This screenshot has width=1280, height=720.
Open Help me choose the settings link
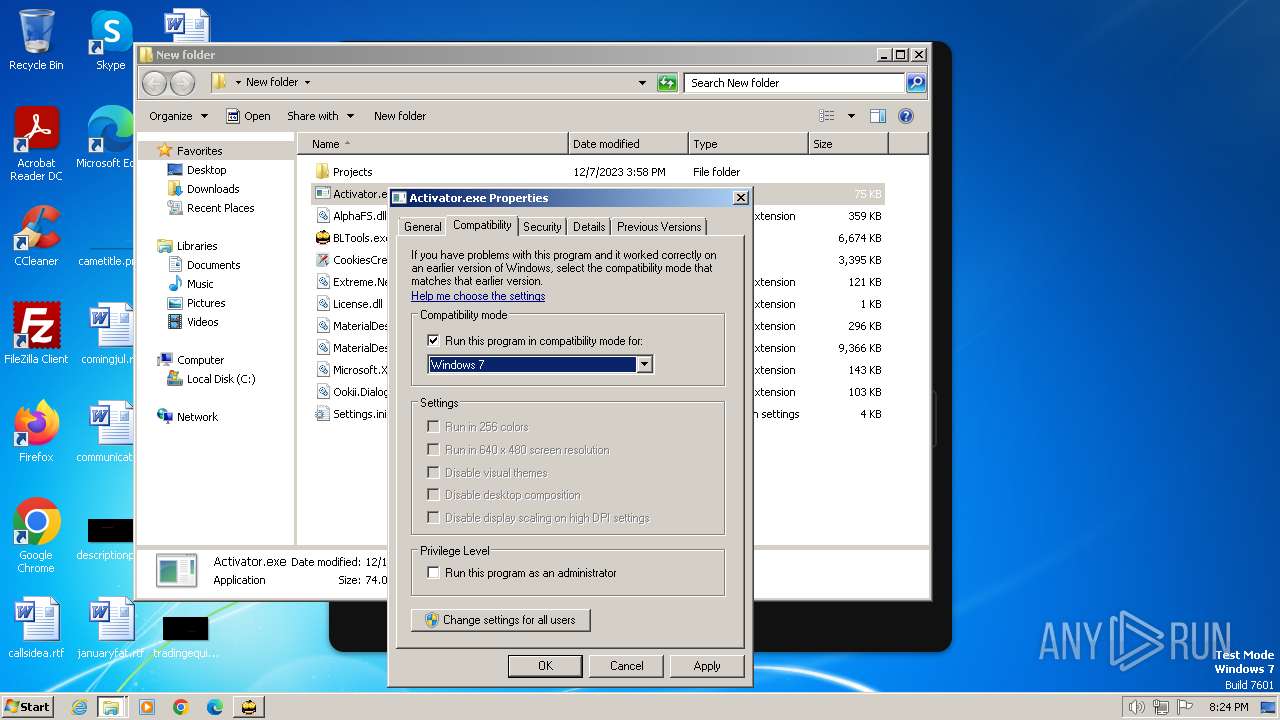coord(478,296)
